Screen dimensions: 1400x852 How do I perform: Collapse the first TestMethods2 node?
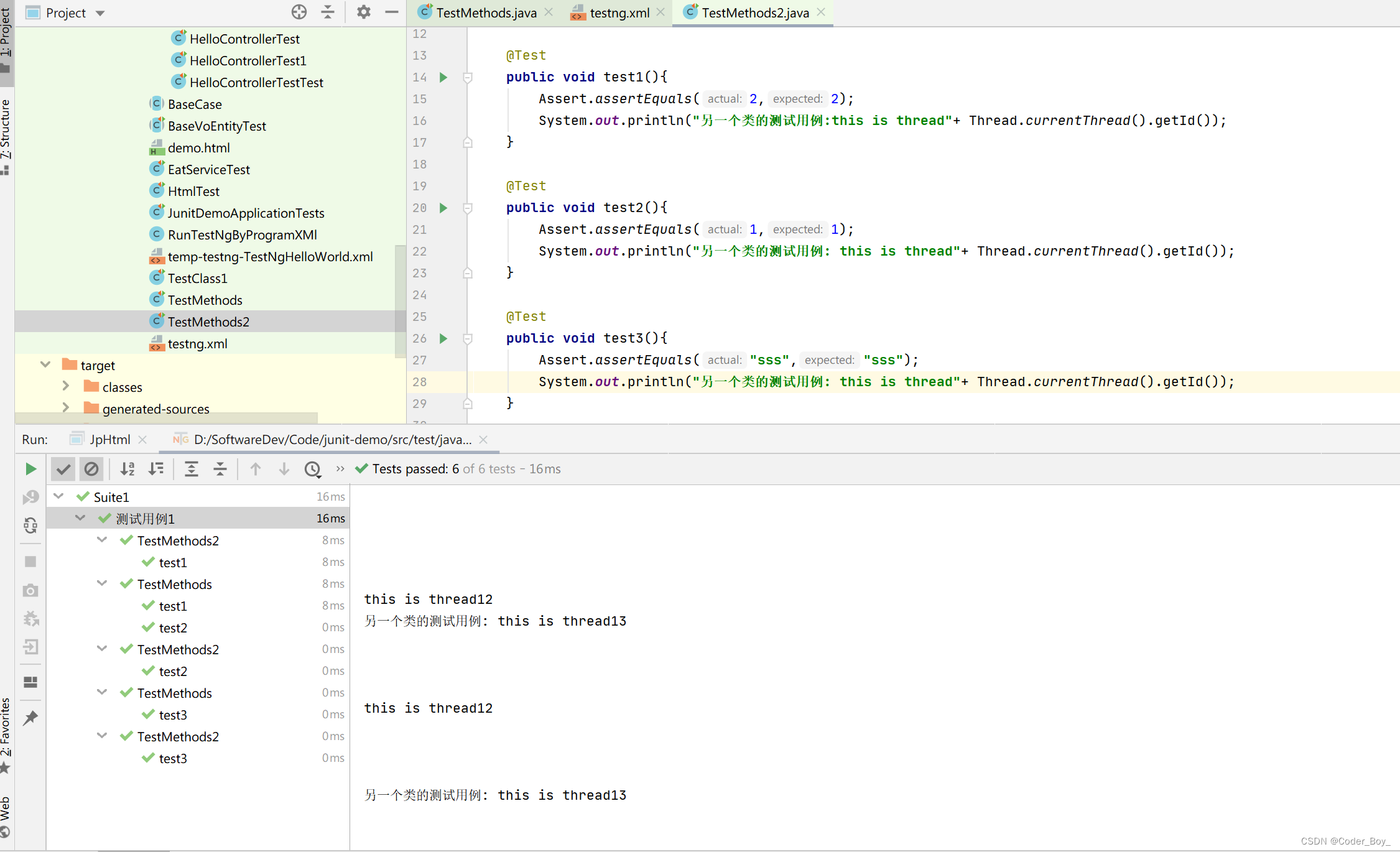pyautogui.click(x=103, y=540)
